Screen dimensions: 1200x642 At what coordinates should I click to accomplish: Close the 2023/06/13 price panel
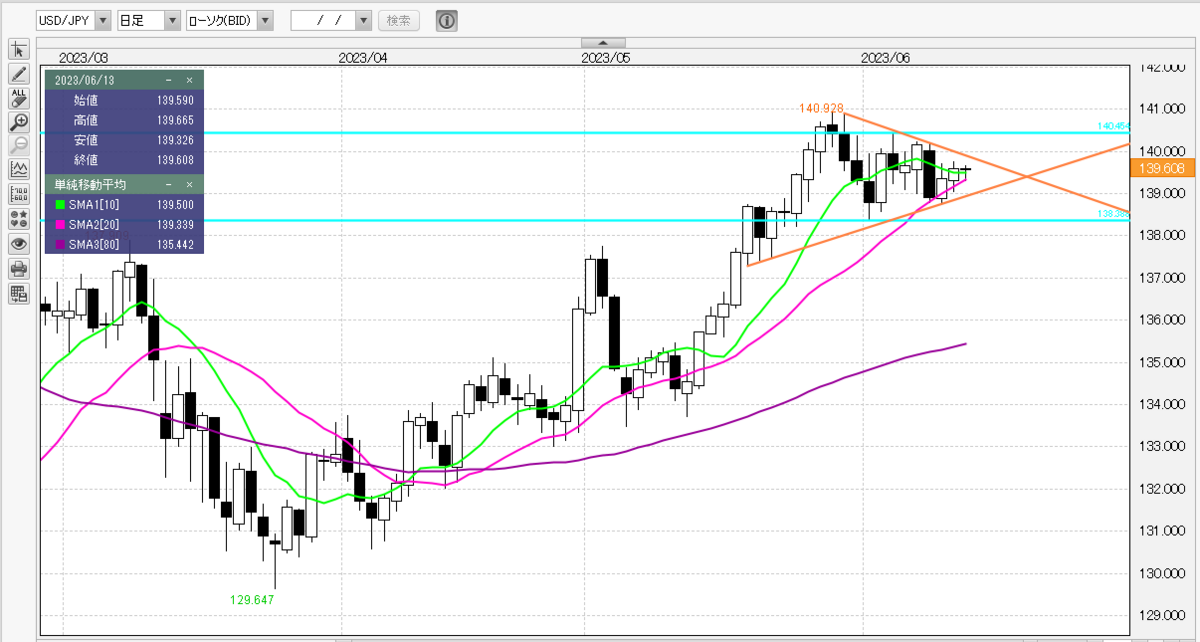coord(189,79)
